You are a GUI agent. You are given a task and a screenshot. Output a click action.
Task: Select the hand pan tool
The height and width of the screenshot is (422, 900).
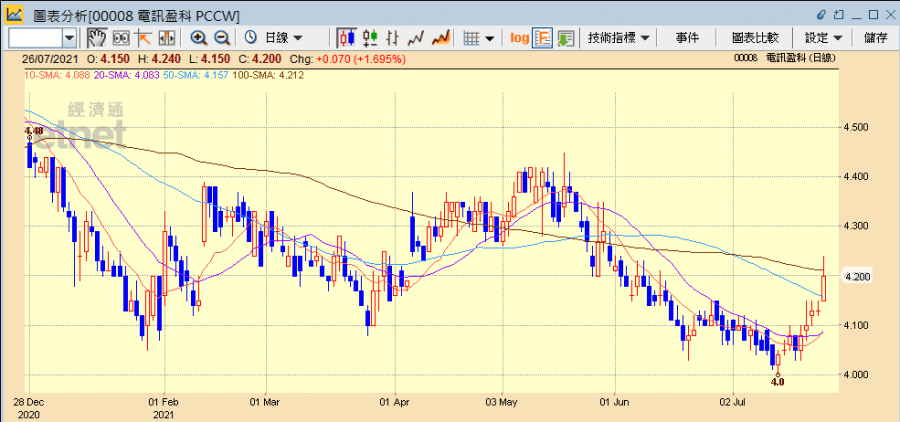pyautogui.click(x=96, y=37)
